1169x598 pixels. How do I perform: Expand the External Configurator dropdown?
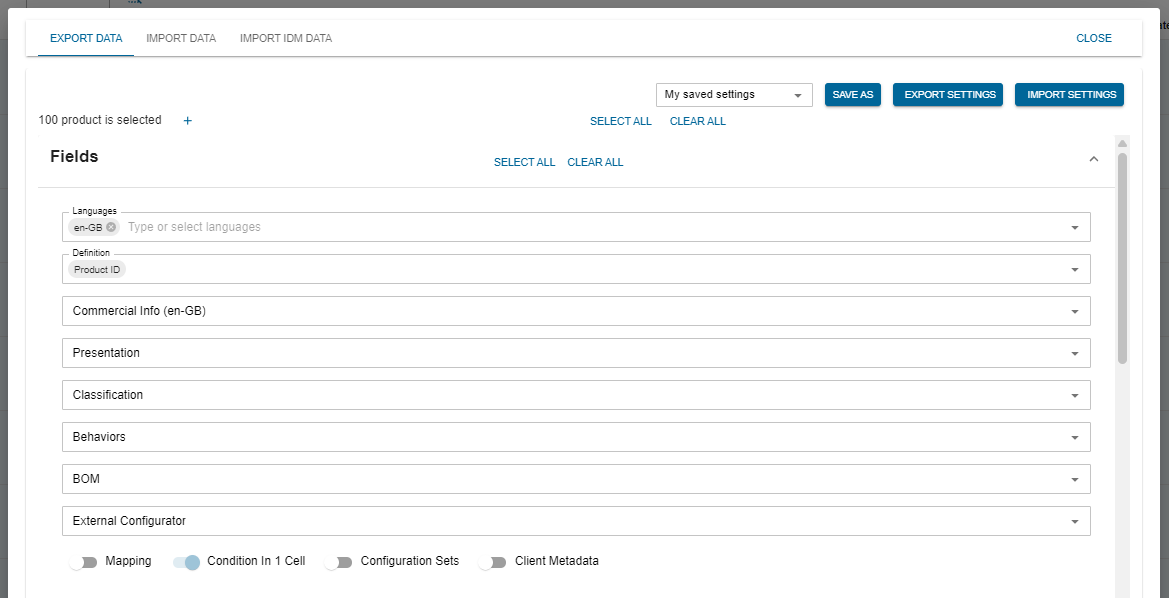(576, 520)
